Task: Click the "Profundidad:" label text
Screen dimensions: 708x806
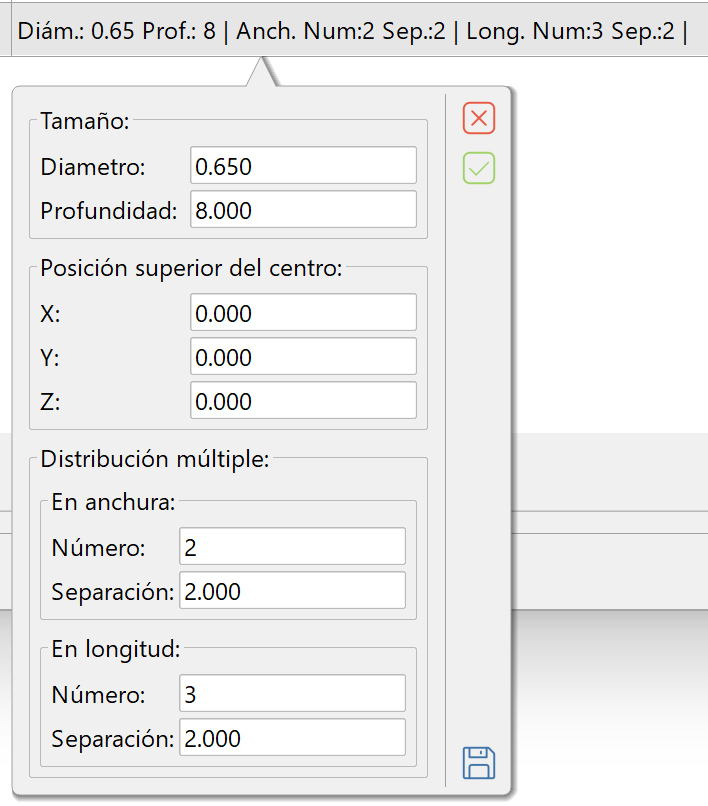Action: pyautogui.click(x=109, y=211)
